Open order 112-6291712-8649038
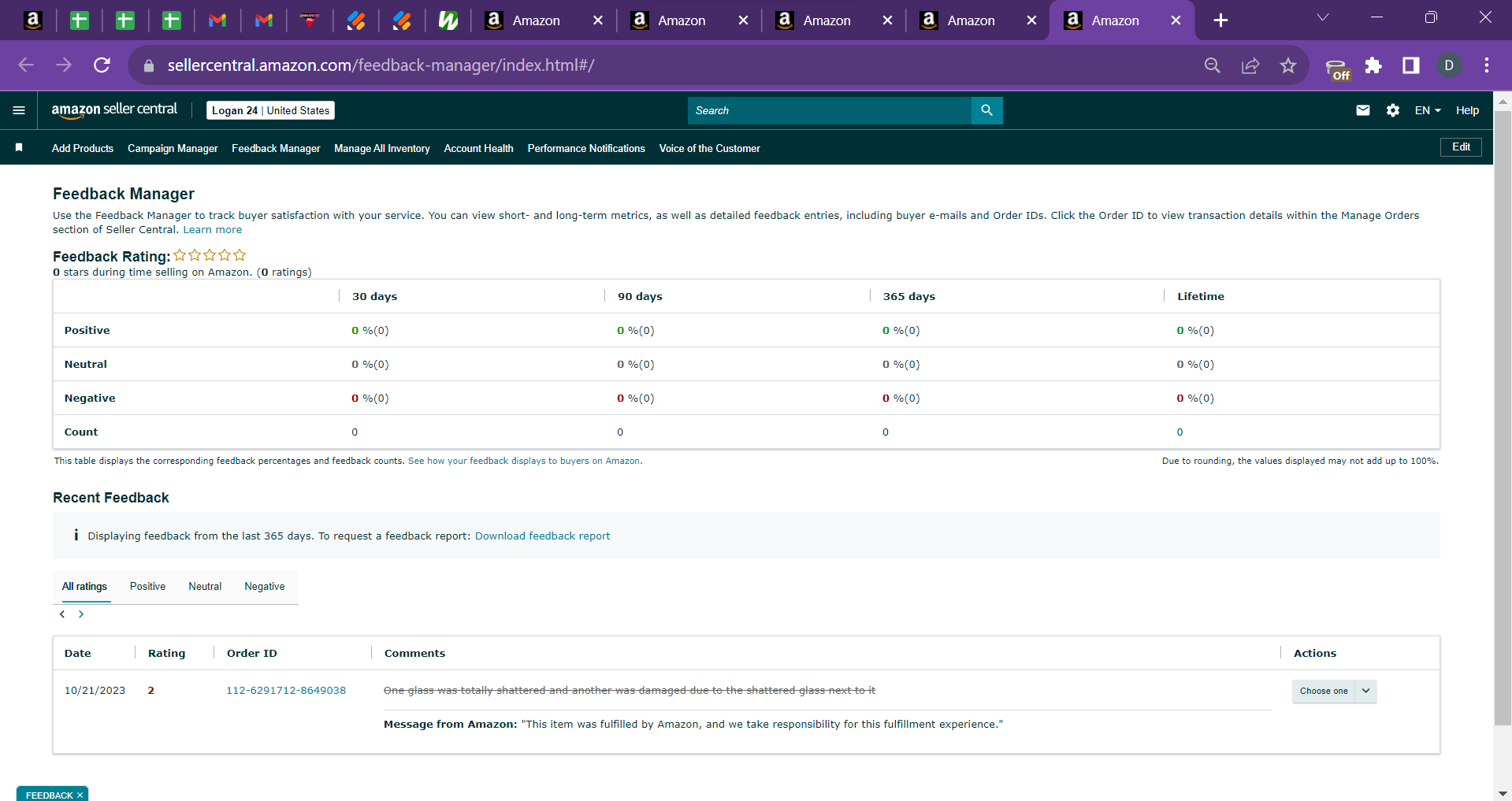The width and height of the screenshot is (1512, 801). pyautogui.click(x=286, y=691)
